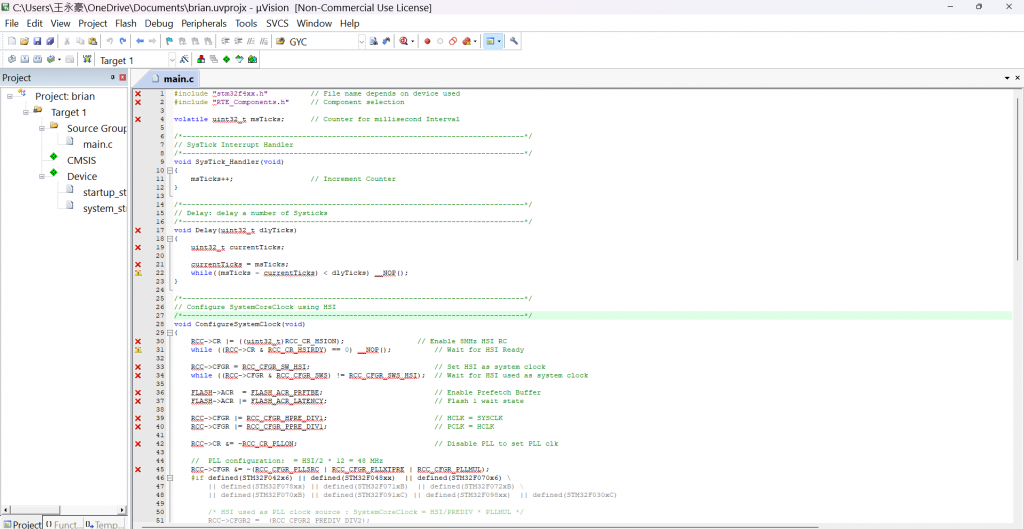This screenshot has width=1024, height=529.
Task: Fold the SysTick_Handler code block at line 10
Action: [x=168, y=170]
